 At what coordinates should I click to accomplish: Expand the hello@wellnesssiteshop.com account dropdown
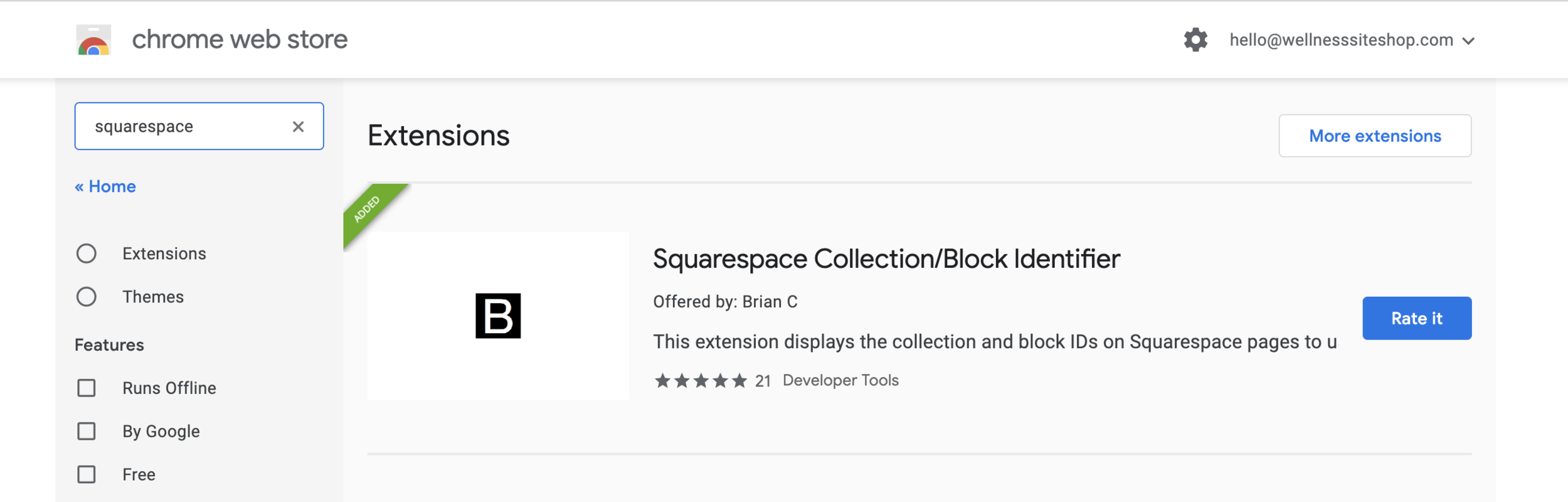[x=1352, y=40]
